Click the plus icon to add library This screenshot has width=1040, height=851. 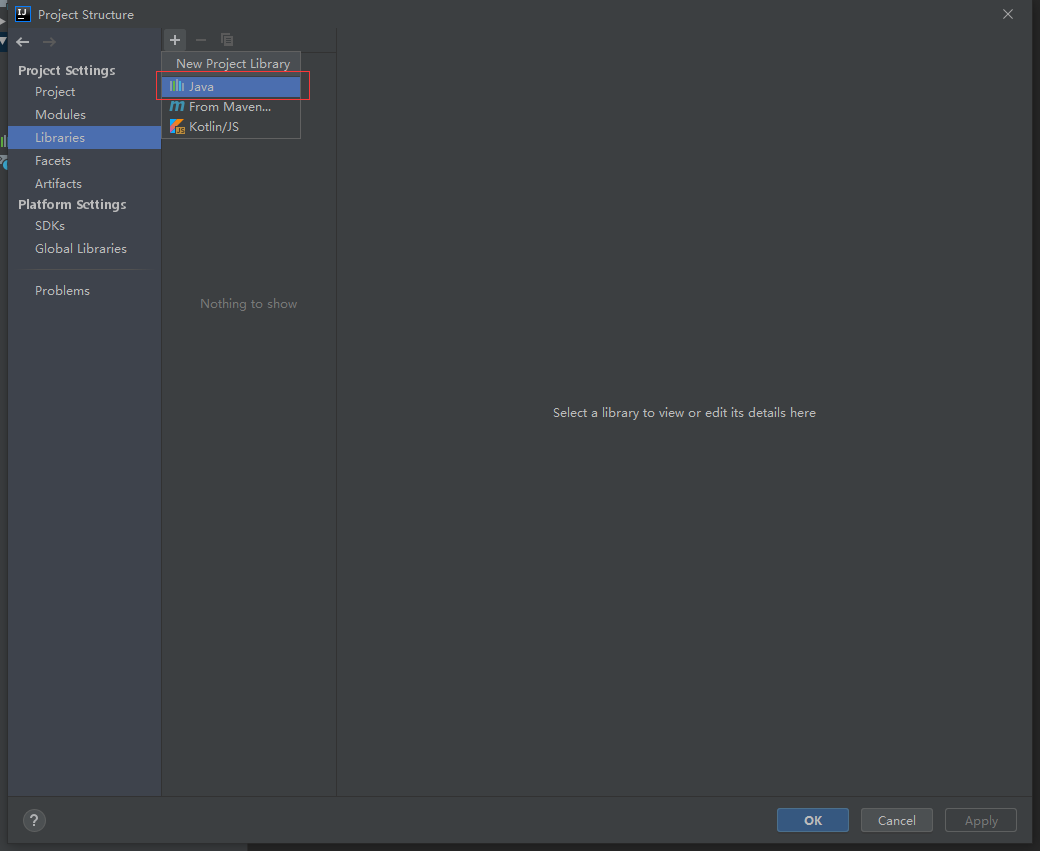click(174, 40)
